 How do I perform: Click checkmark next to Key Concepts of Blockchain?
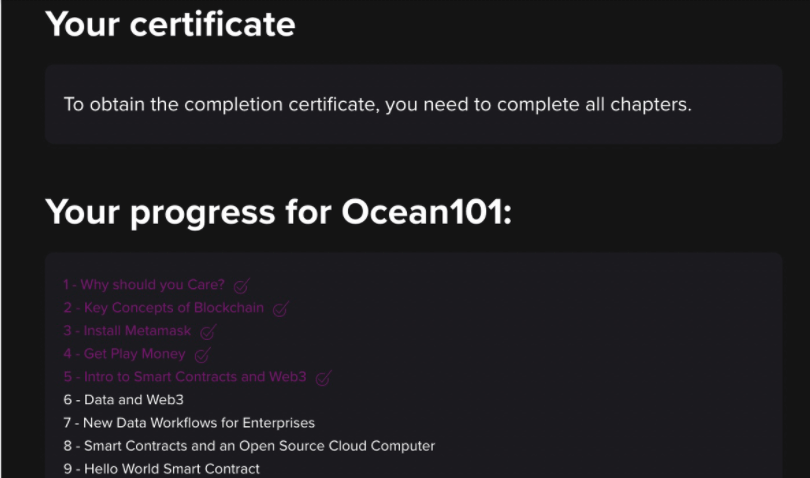[280, 309]
